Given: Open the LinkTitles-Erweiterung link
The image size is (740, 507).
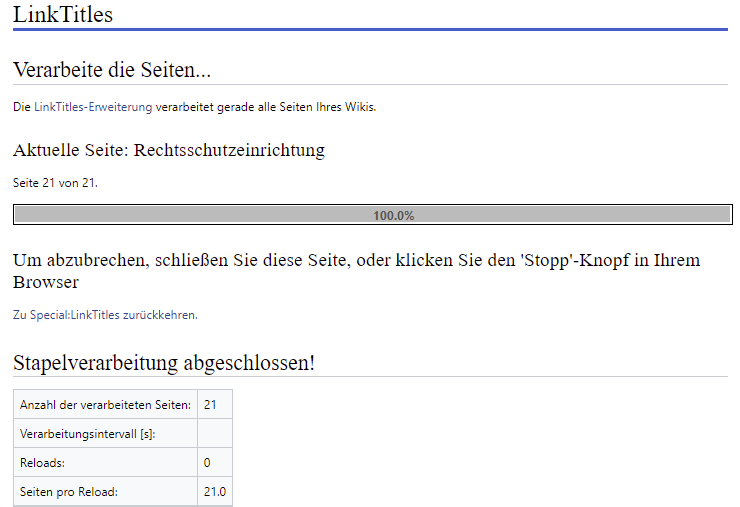Looking at the screenshot, I should coord(93,107).
